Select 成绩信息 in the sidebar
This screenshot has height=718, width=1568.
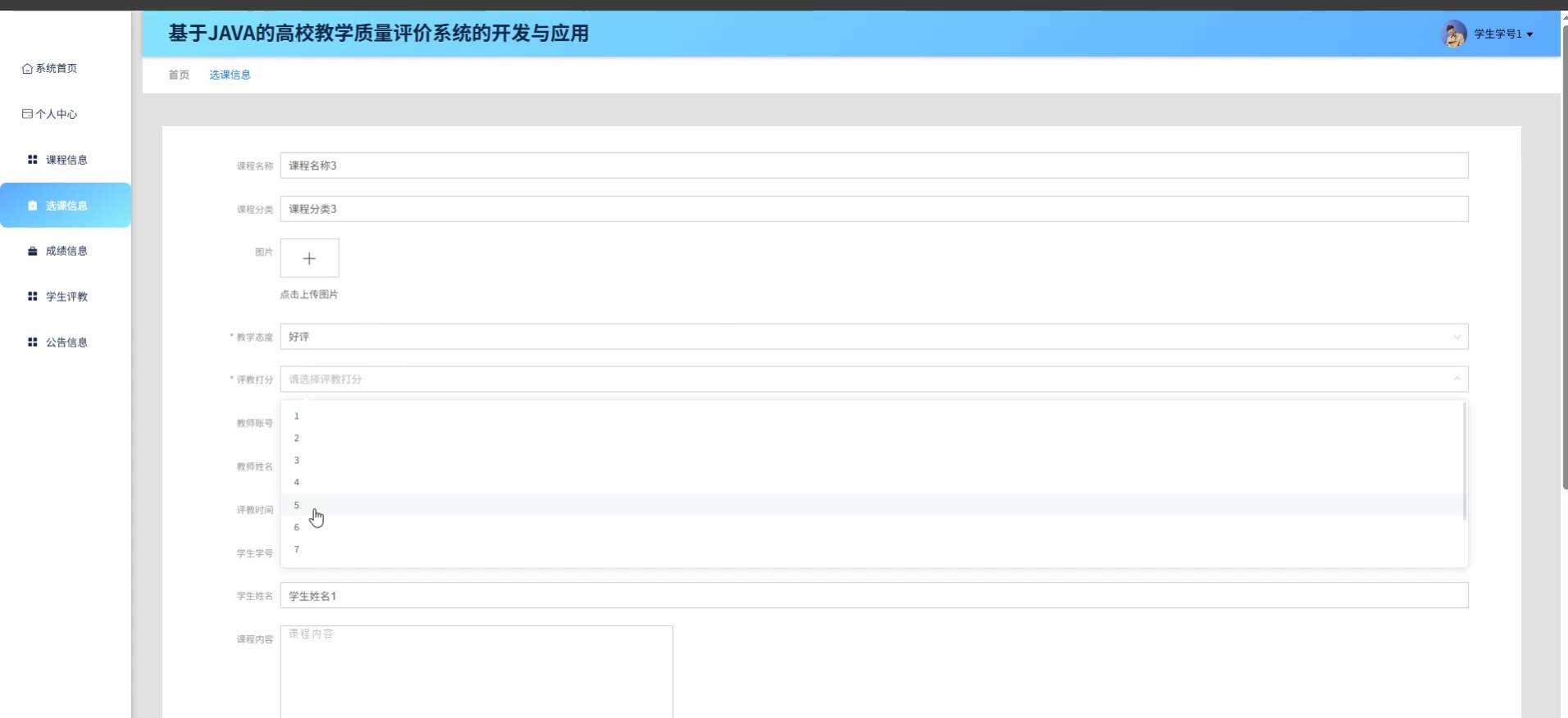pyautogui.click(x=66, y=251)
